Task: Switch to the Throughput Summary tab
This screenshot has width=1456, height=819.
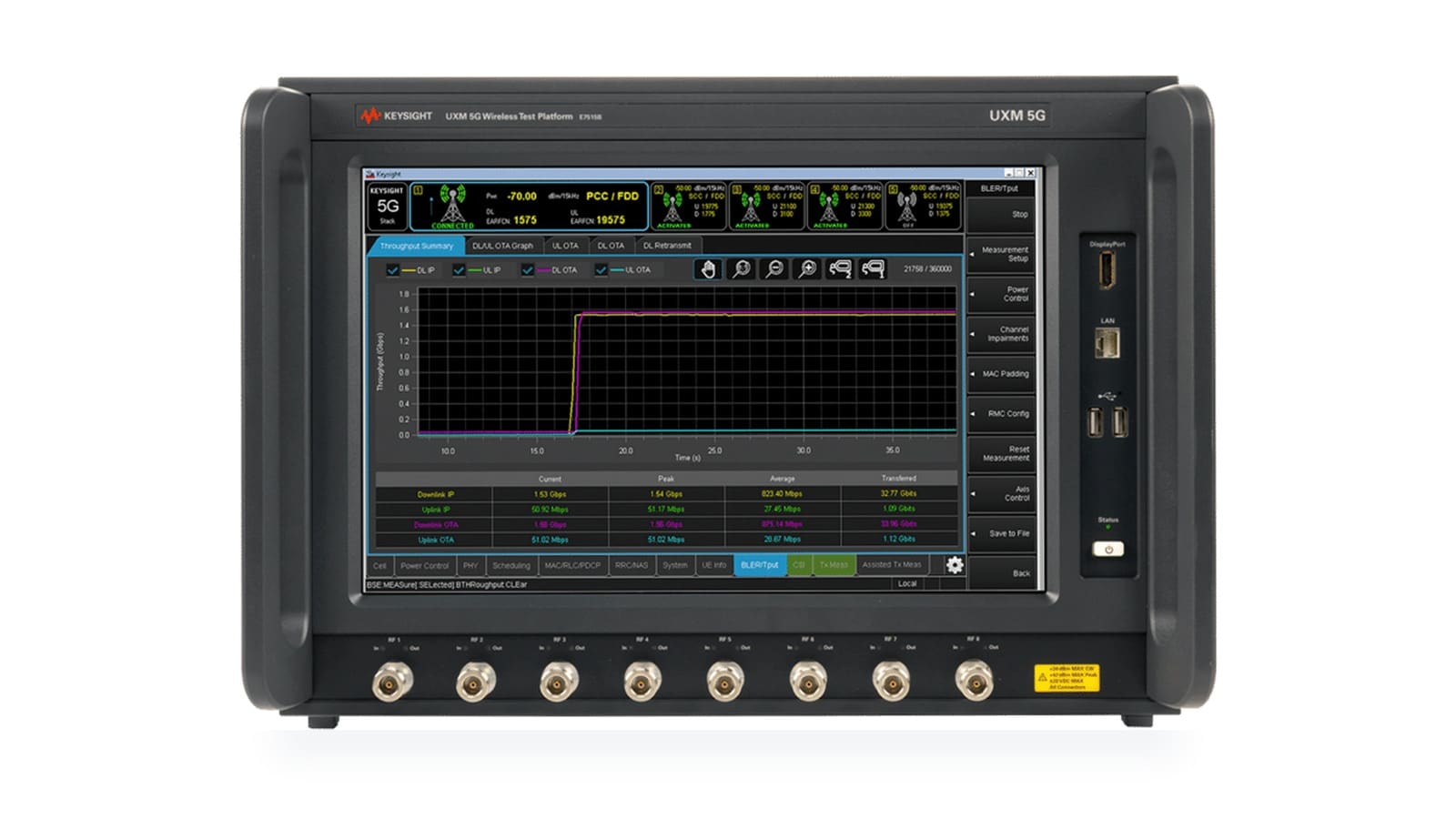Action: tap(416, 246)
